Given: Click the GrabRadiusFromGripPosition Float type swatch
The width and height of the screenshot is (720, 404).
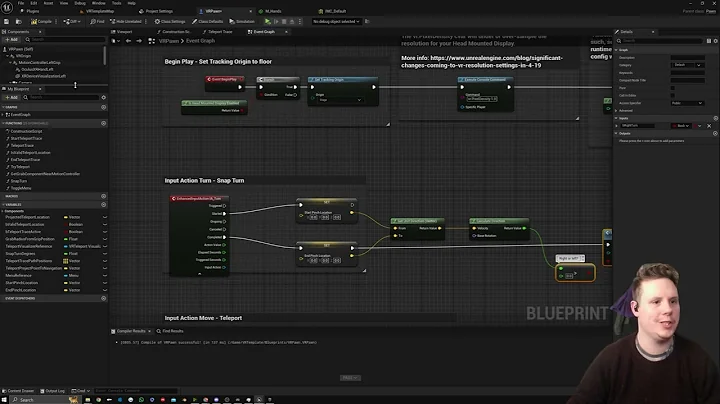Looking at the screenshot, I should pyautogui.click(x=66, y=239).
